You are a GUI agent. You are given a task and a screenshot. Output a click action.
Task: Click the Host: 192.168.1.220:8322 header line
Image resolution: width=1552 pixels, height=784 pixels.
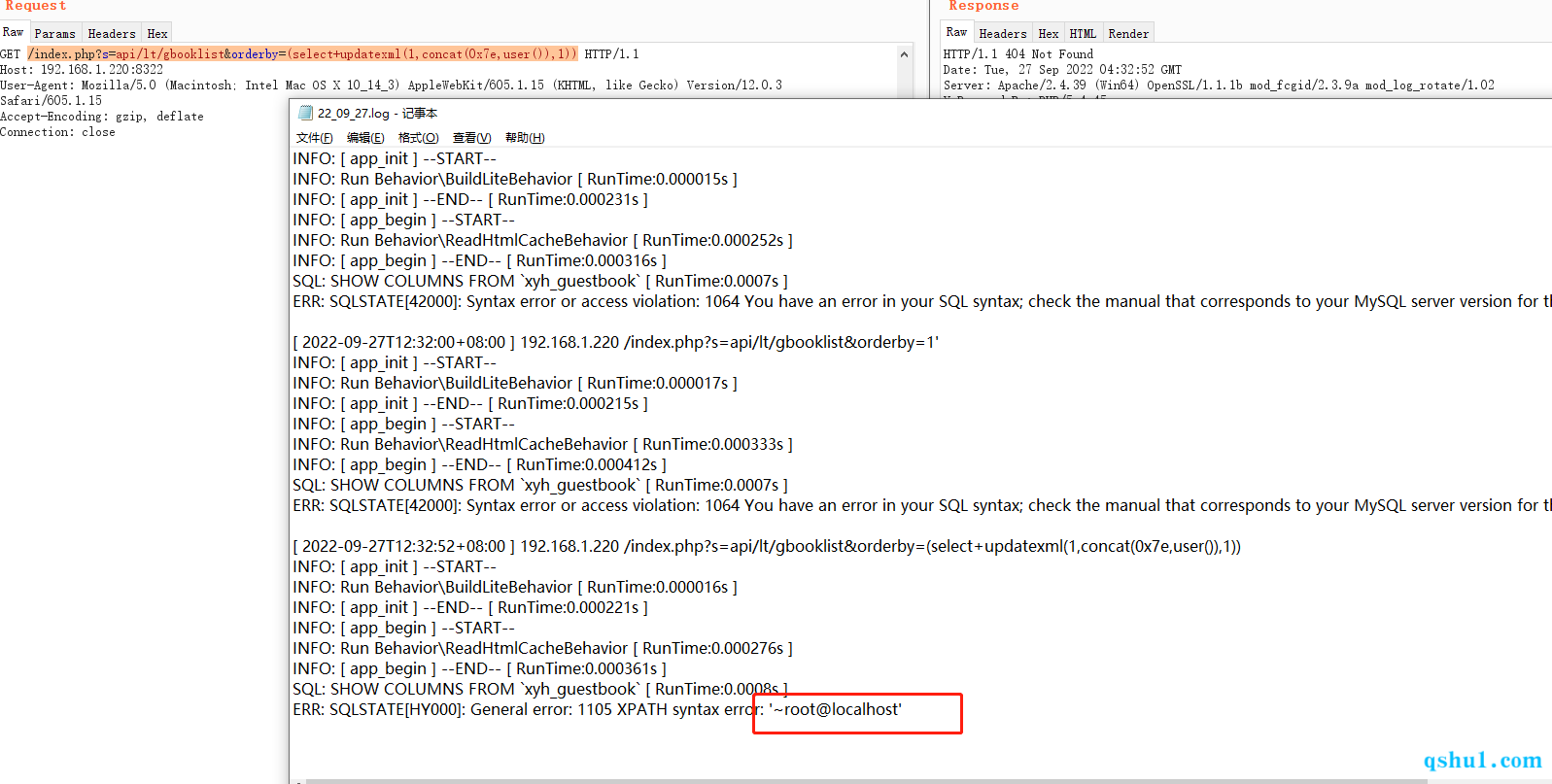[x=82, y=70]
